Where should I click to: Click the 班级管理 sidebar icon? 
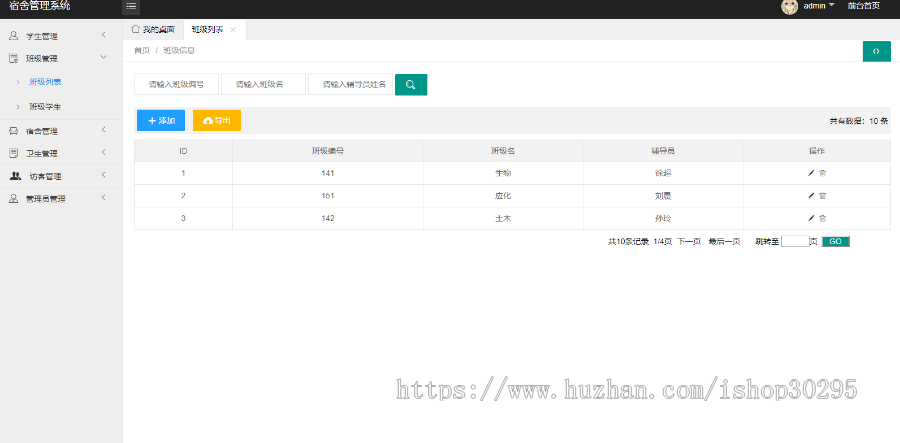point(14,58)
